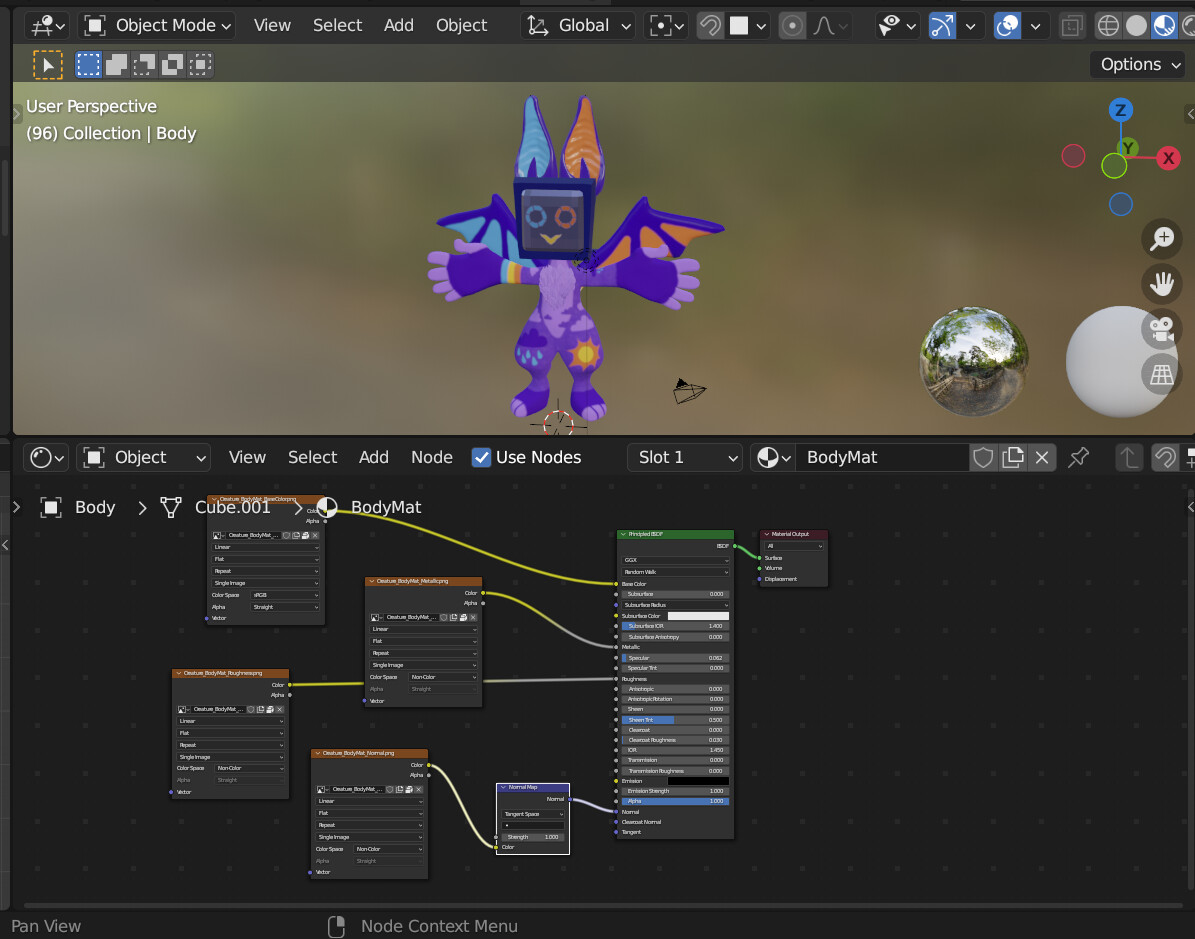Click the red X axis on the gizmo
Screen dimensions: 1195x939
tap(1168, 159)
